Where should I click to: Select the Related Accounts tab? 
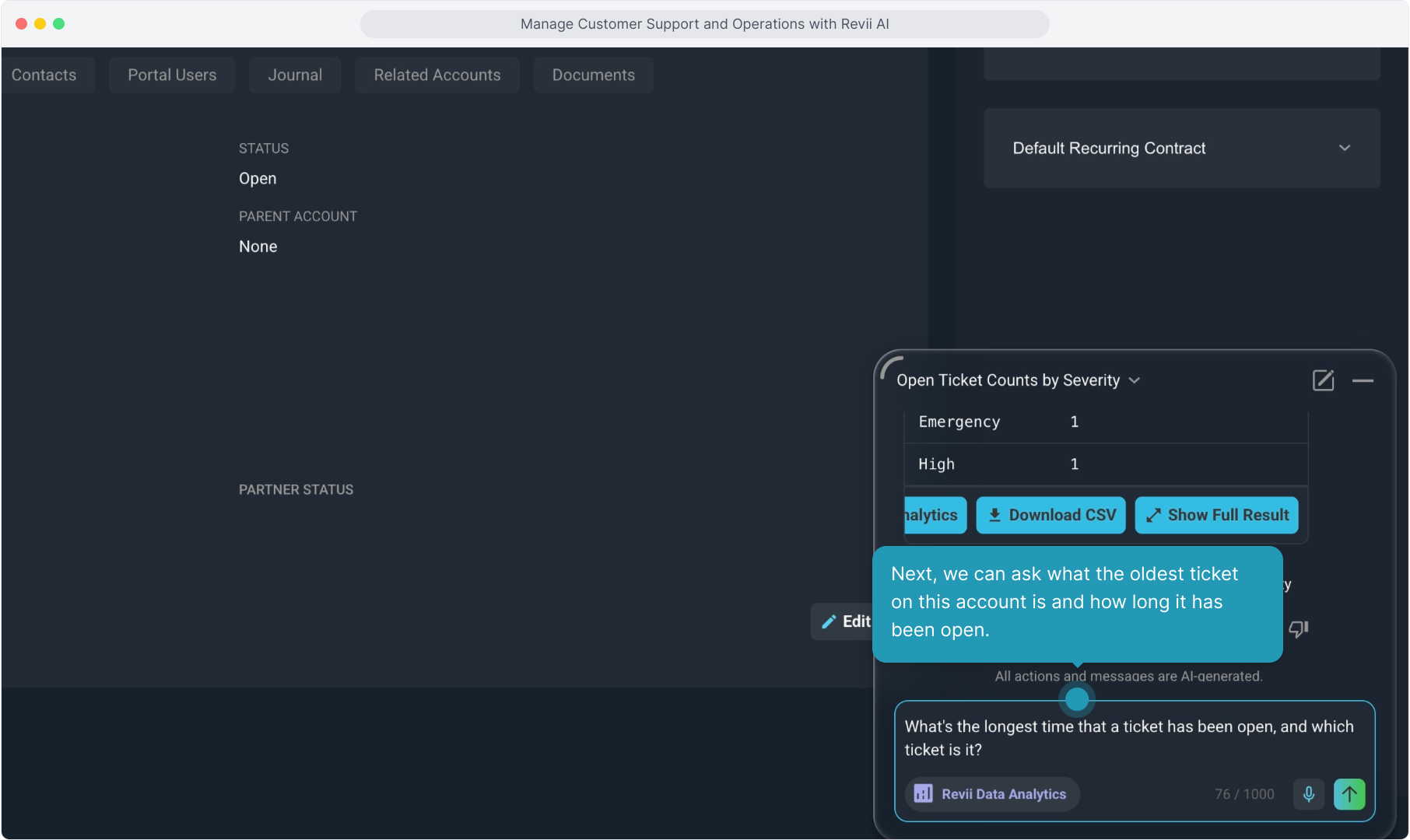coord(437,75)
